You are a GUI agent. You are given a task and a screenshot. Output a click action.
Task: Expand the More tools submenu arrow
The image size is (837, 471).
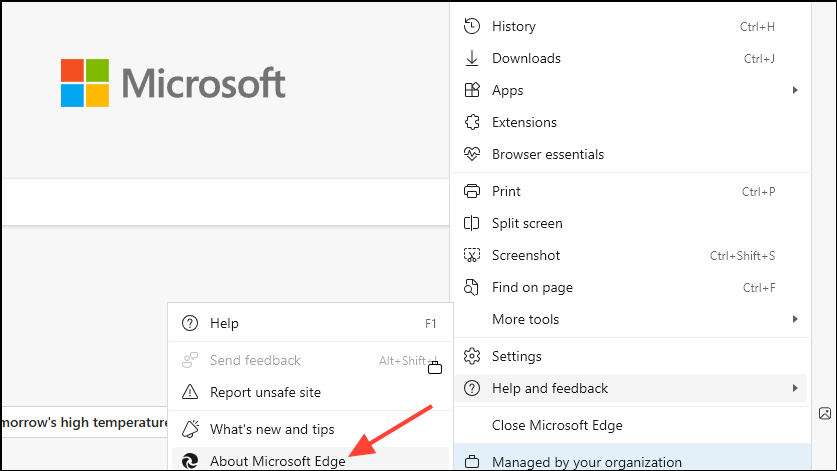(x=795, y=319)
